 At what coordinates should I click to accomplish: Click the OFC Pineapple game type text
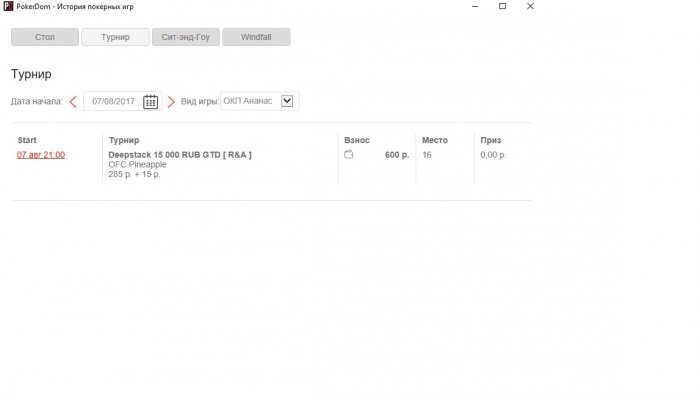(x=138, y=164)
